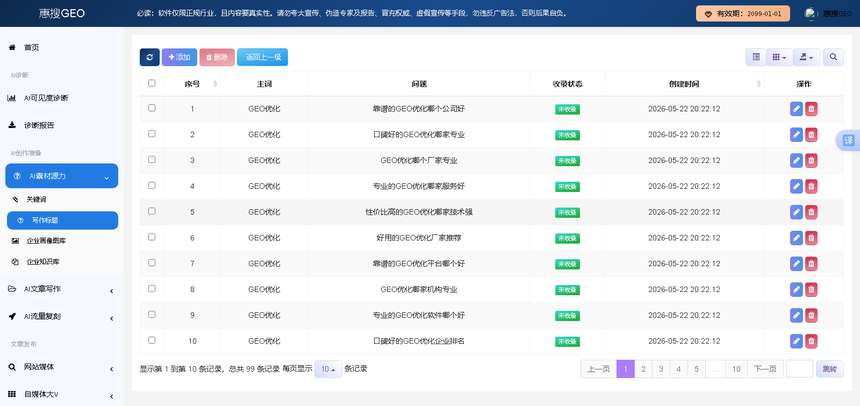Viewport: 860px width, 406px height.
Task: Toggle card view icon in toolbar
Action: pyautogui.click(x=756, y=57)
